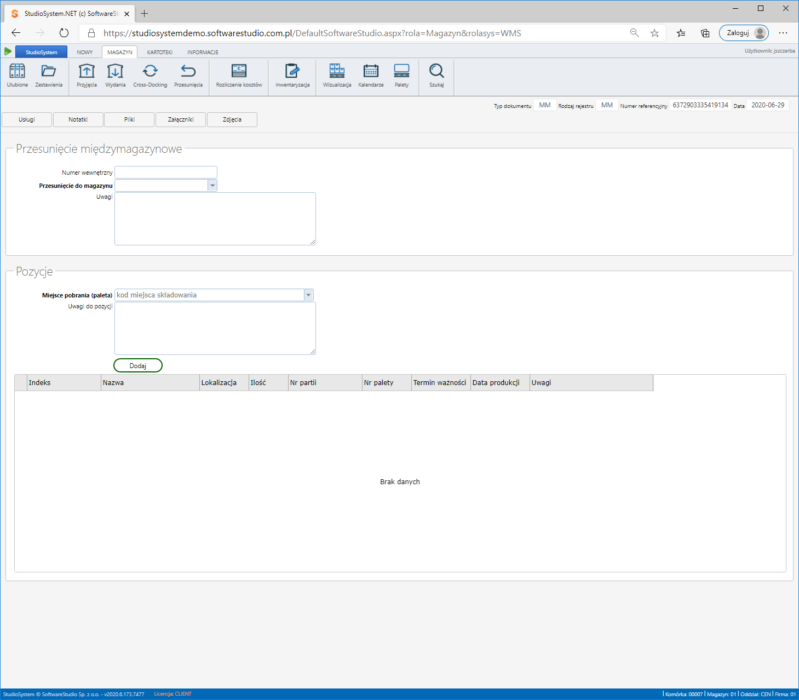
Task: Click the Notatki button
Action: click(78, 120)
